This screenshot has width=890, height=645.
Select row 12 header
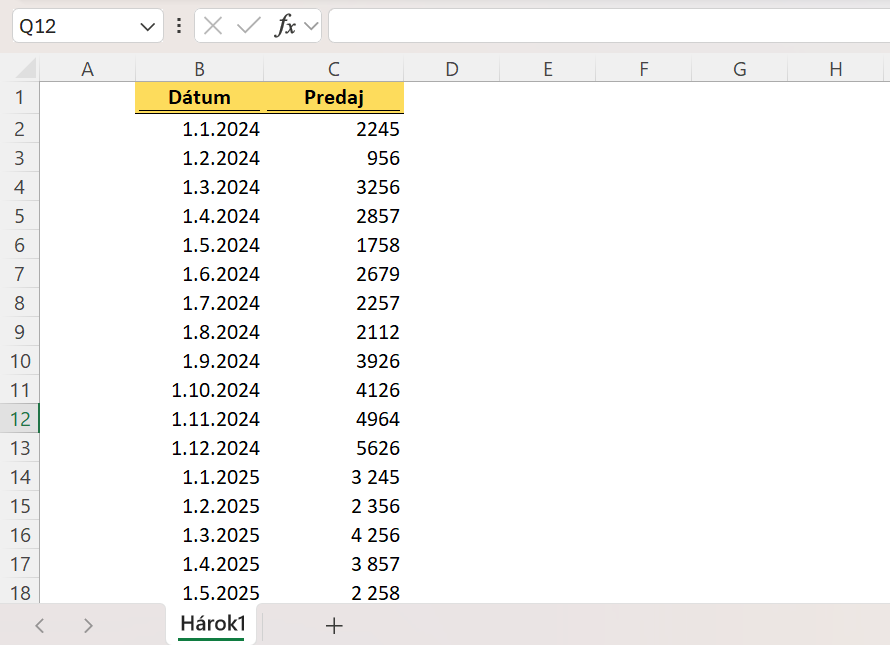(21, 419)
